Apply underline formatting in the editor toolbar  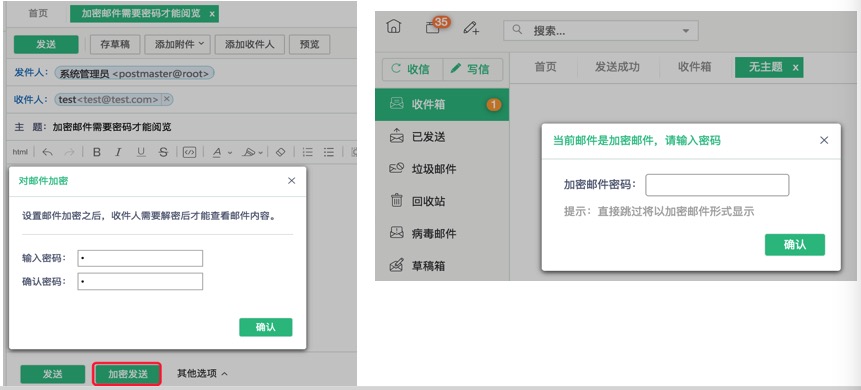(x=141, y=152)
